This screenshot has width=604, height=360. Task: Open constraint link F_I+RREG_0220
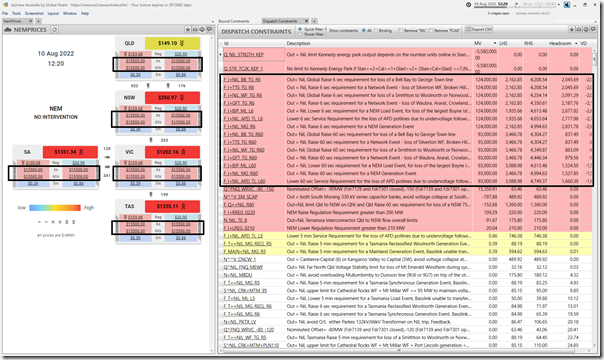tap(239, 213)
